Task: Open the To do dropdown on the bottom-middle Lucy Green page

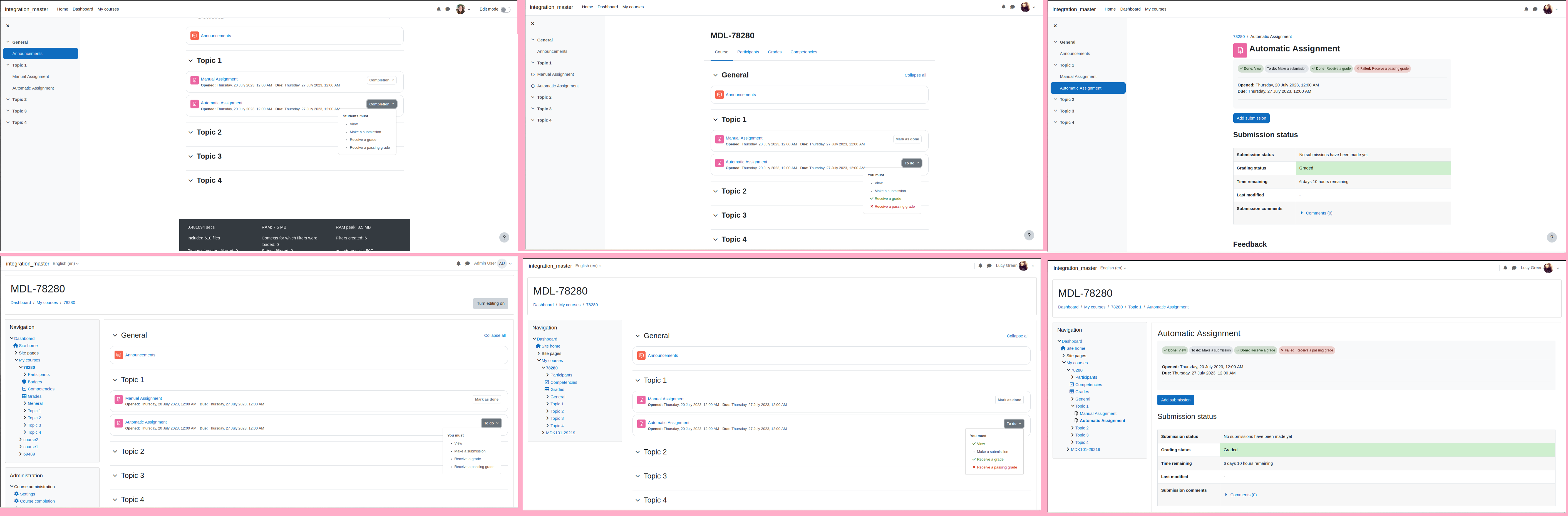Action: pos(1013,423)
